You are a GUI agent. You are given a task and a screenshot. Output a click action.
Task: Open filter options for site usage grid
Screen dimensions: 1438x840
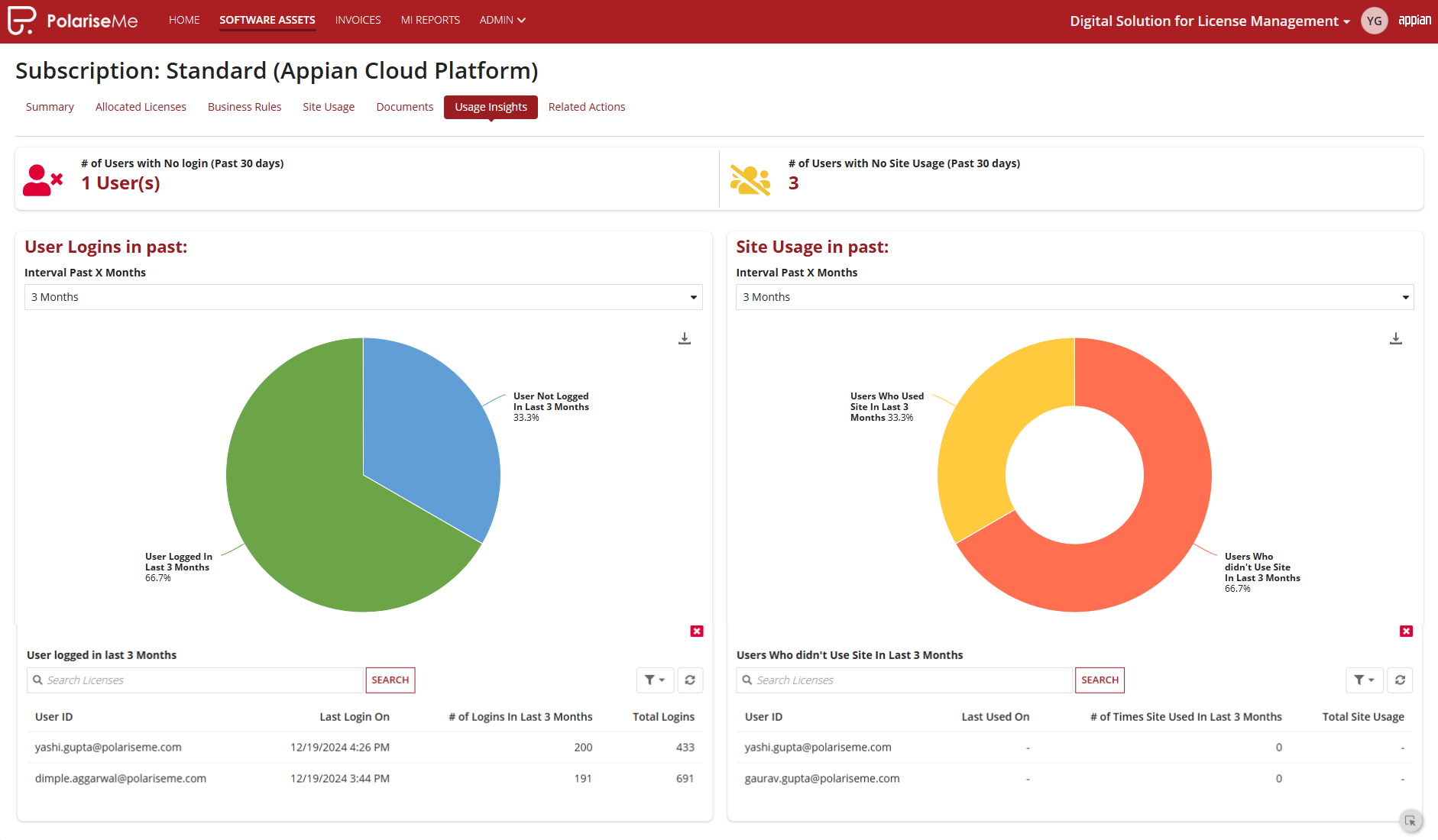click(x=1365, y=680)
